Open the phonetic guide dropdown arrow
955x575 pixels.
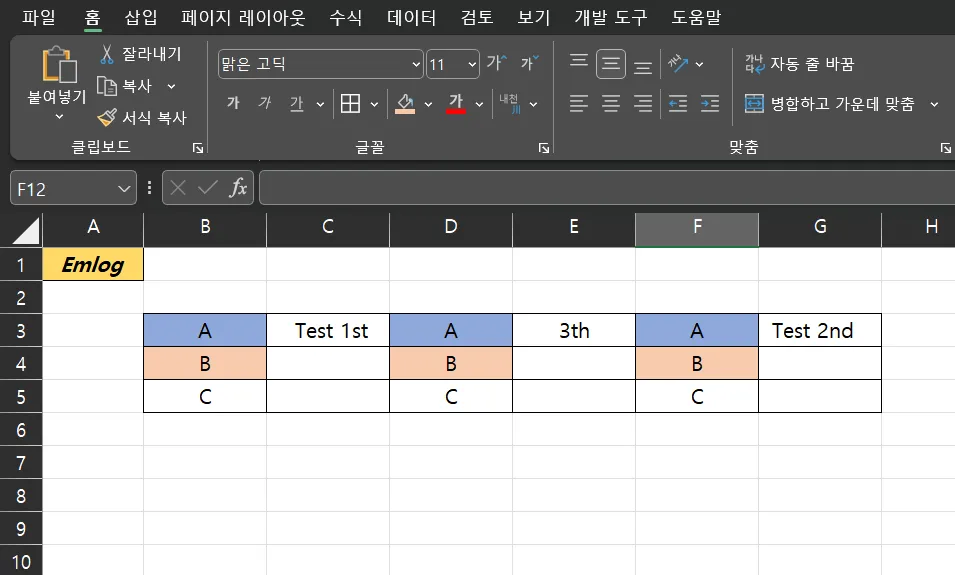click(534, 104)
